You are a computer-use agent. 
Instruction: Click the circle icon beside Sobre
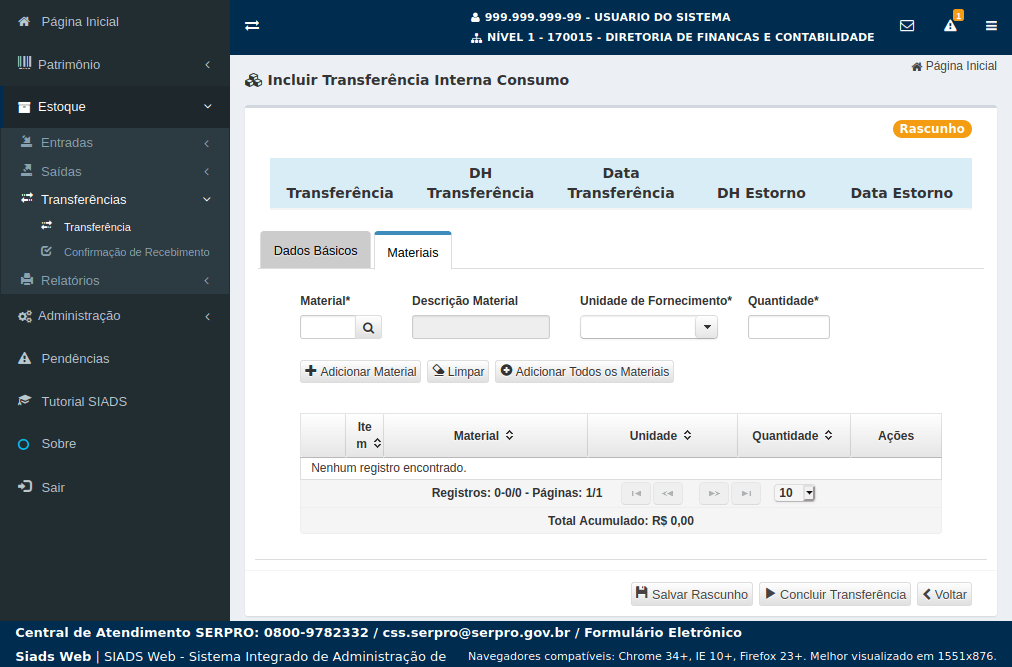[24, 444]
